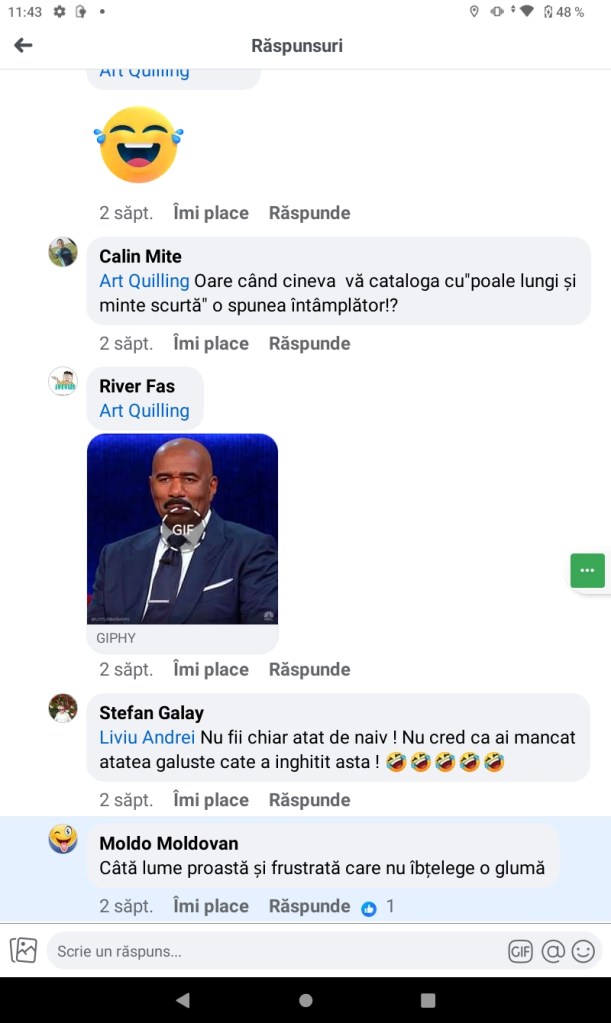Image resolution: width=611 pixels, height=1023 pixels.
Task: Open the photo attachment icon
Action: click(23, 950)
